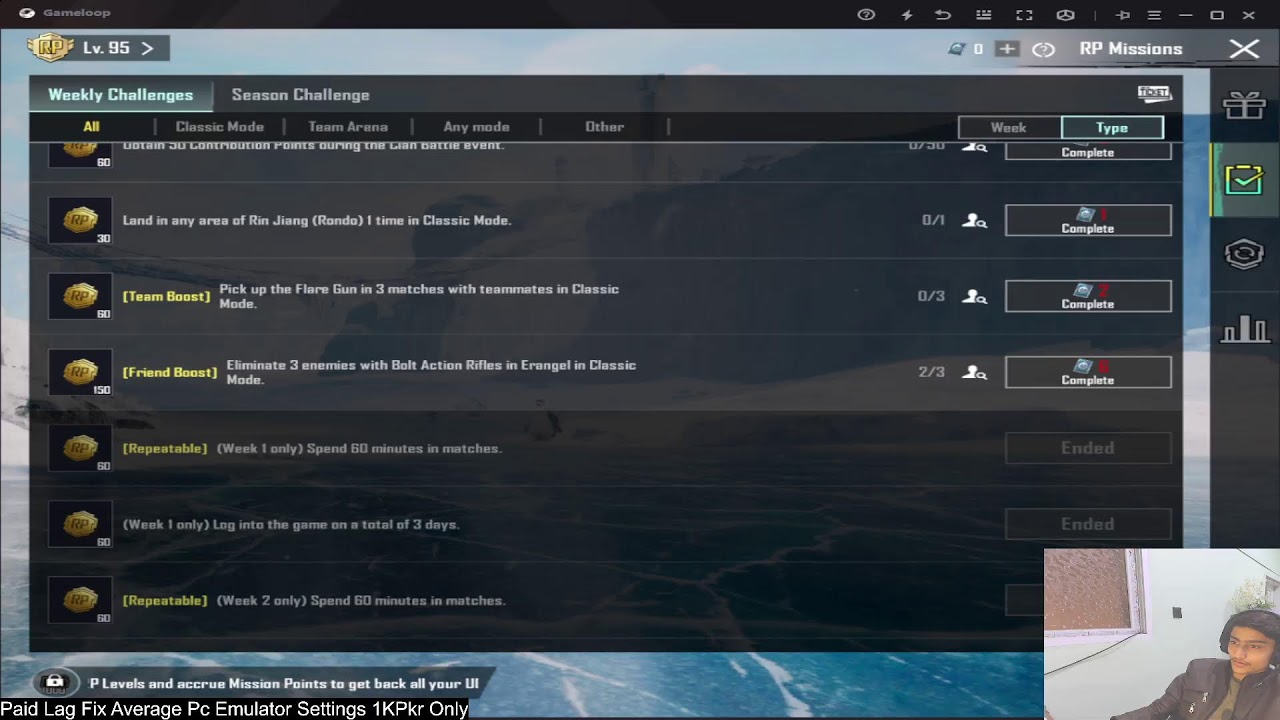Viewport: 1280px width, 720px height.
Task: Add mission cards with plus button
Action: click(x=1007, y=49)
